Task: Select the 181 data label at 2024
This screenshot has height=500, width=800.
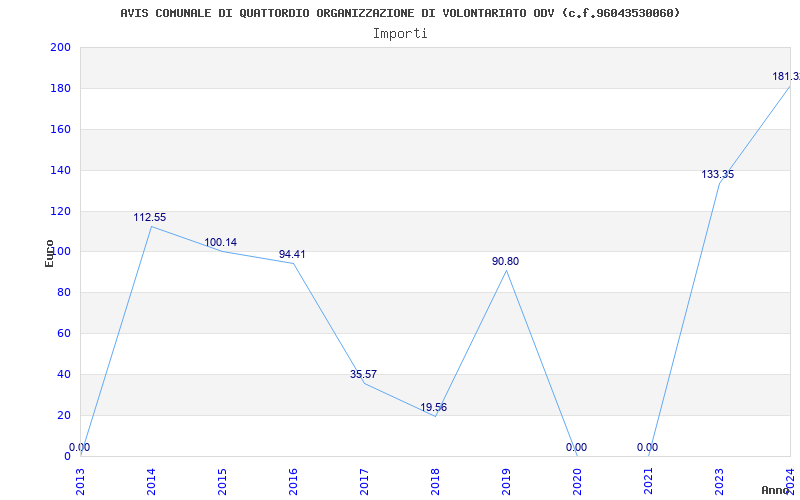Action: [x=785, y=76]
